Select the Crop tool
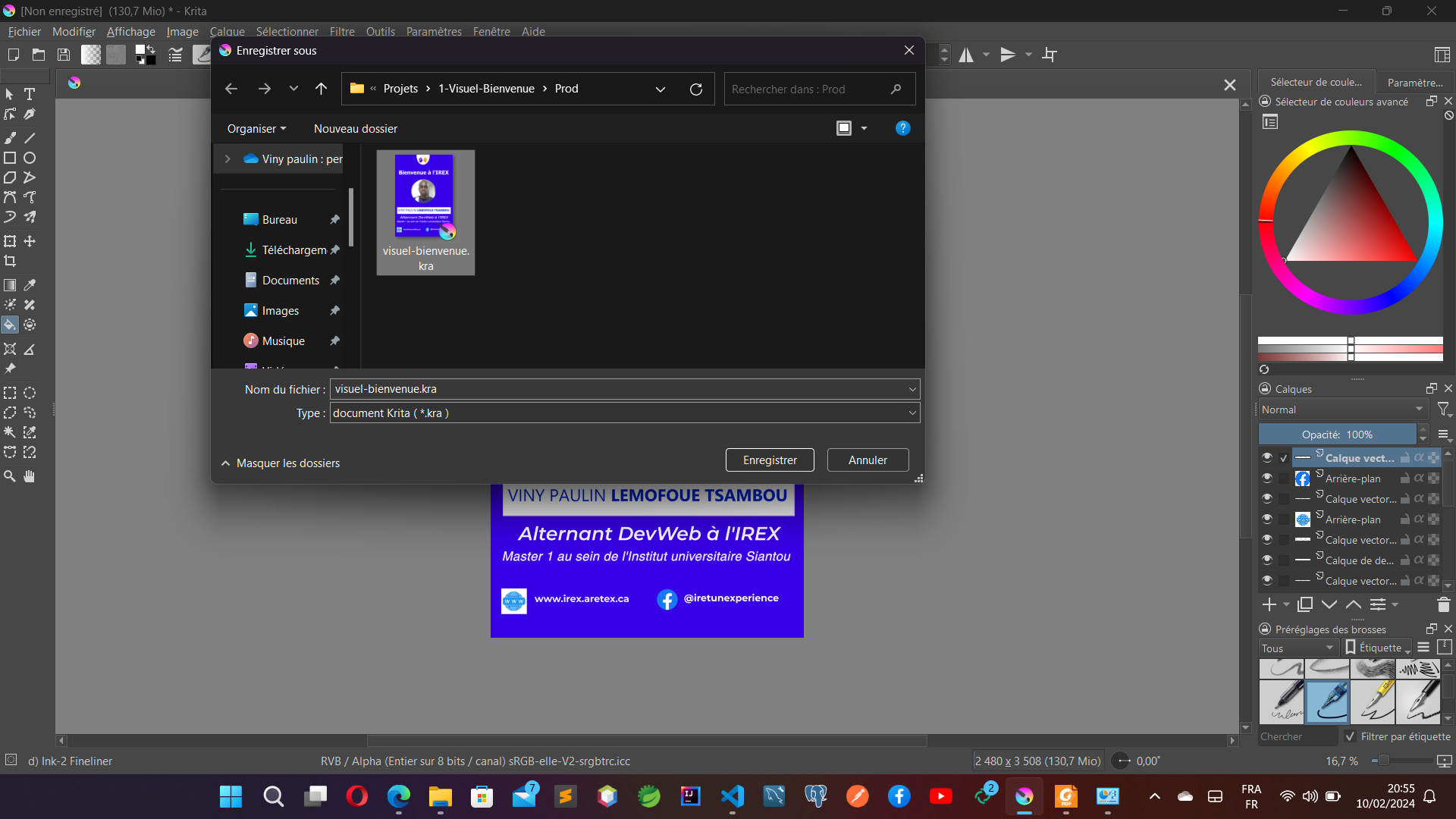This screenshot has height=819, width=1456. [10, 261]
